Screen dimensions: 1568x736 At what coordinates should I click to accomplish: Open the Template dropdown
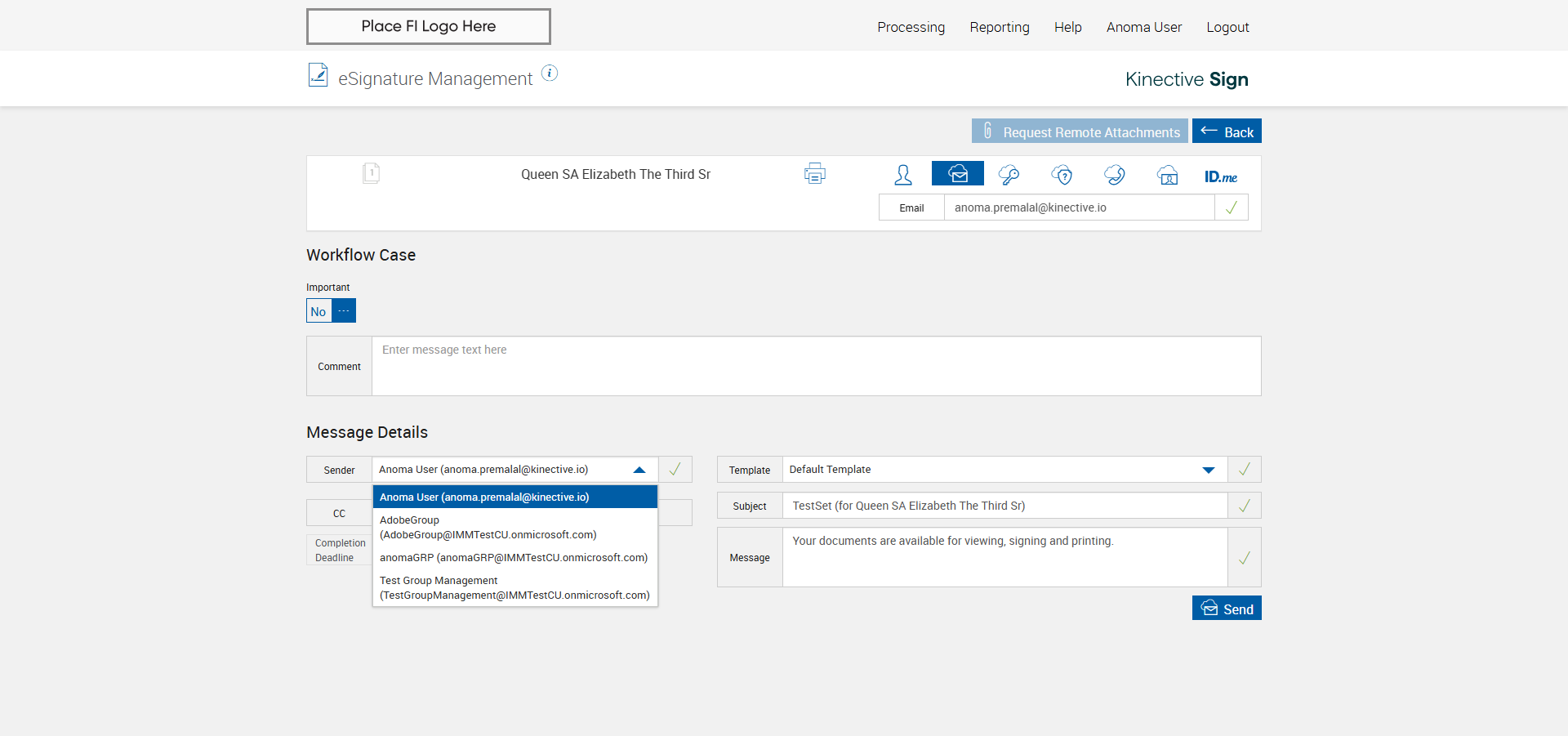click(x=1208, y=470)
